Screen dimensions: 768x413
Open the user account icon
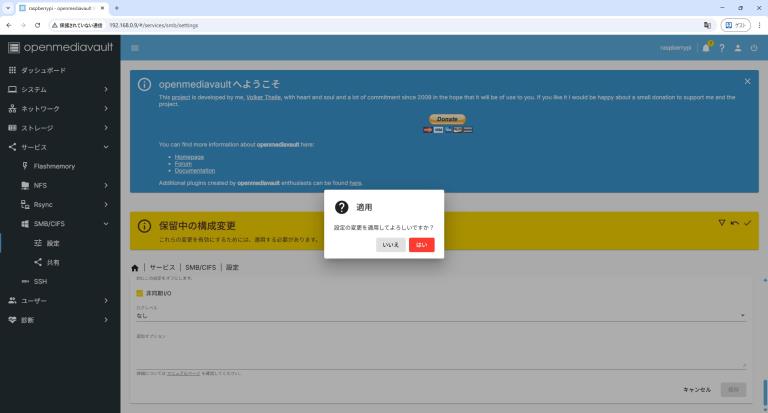click(x=738, y=48)
